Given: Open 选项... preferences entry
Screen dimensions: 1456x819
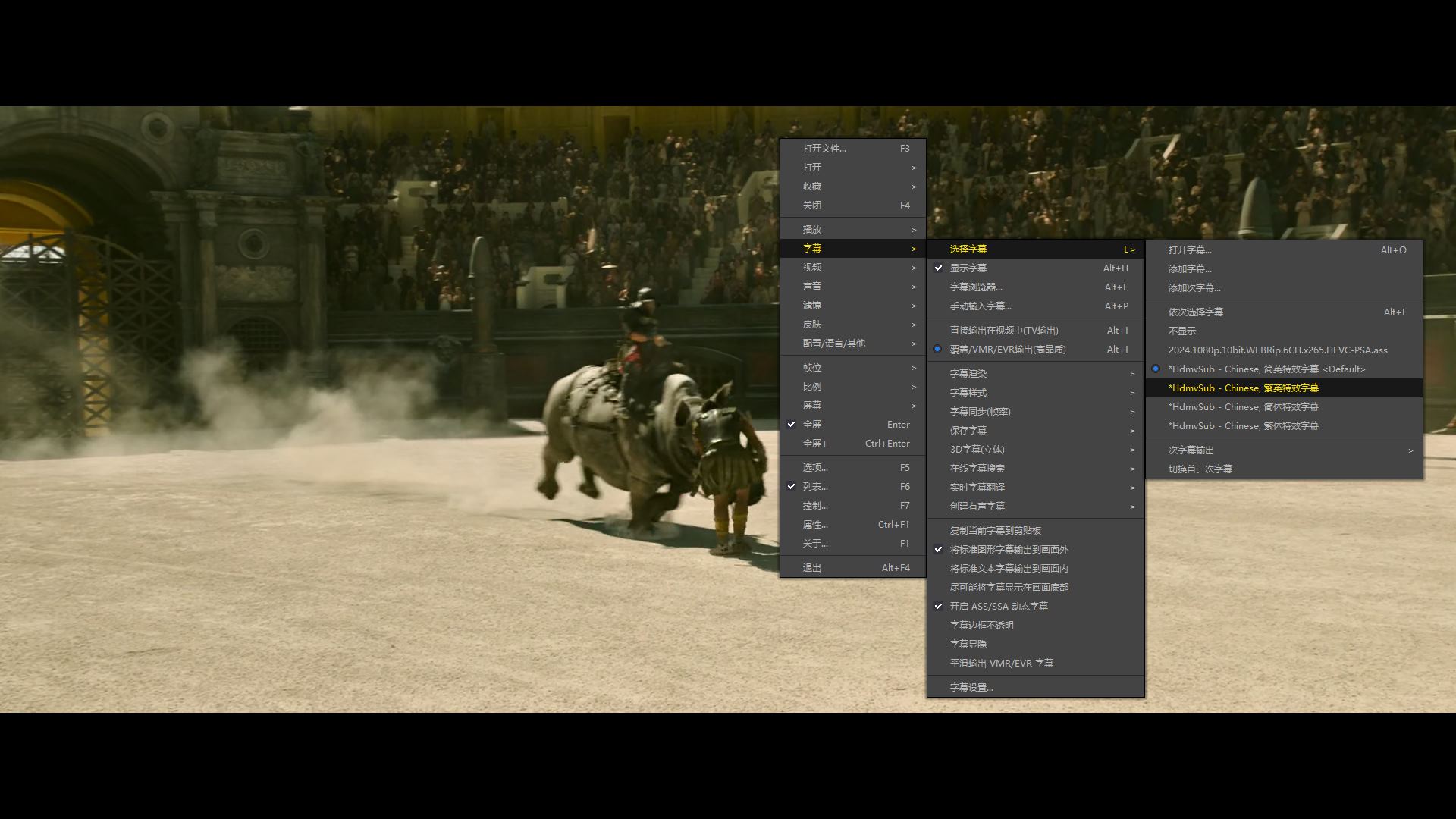Looking at the screenshot, I should point(815,468).
